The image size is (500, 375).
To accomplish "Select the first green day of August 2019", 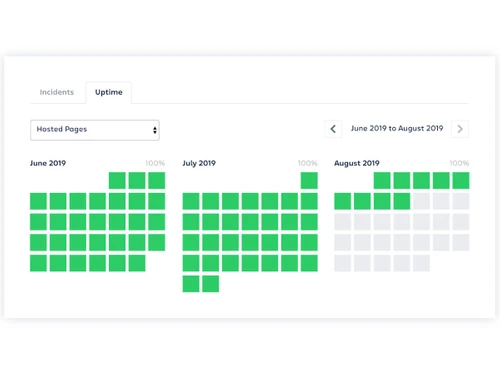I will [x=382, y=180].
